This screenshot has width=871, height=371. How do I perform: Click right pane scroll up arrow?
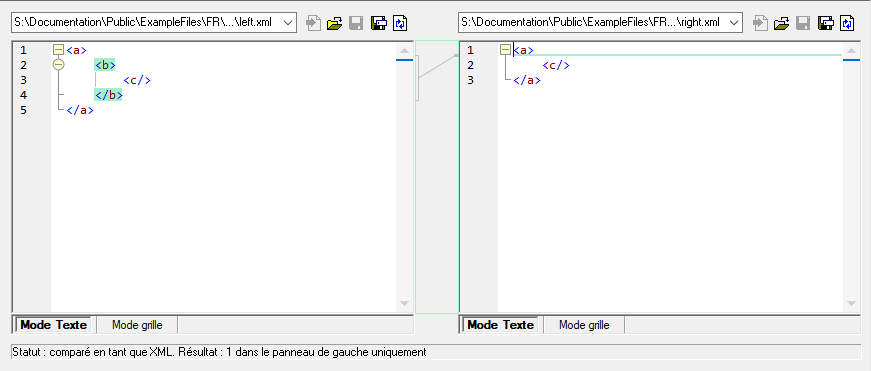tap(851, 51)
